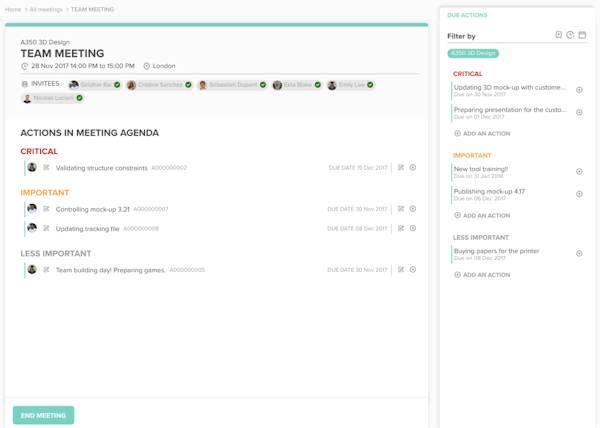This screenshot has width=600, height=428.
Task: Click assignee avatar for 'Updating tracking file'
Action: point(32,228)
